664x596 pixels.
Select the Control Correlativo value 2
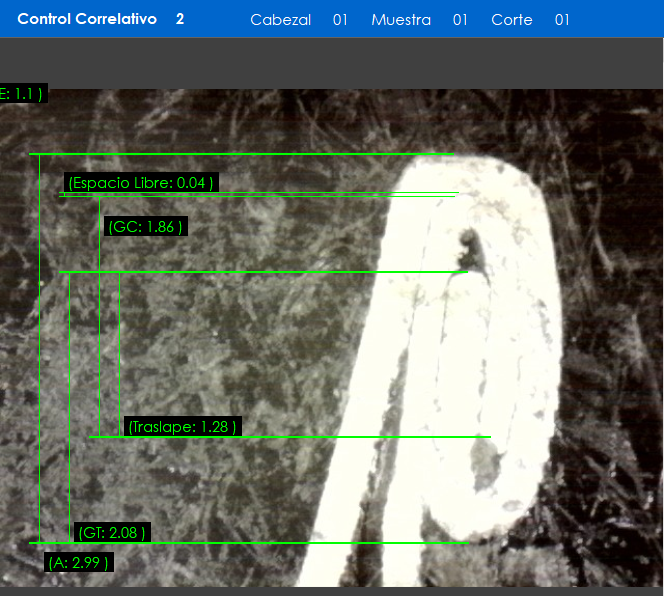point(180,19)
